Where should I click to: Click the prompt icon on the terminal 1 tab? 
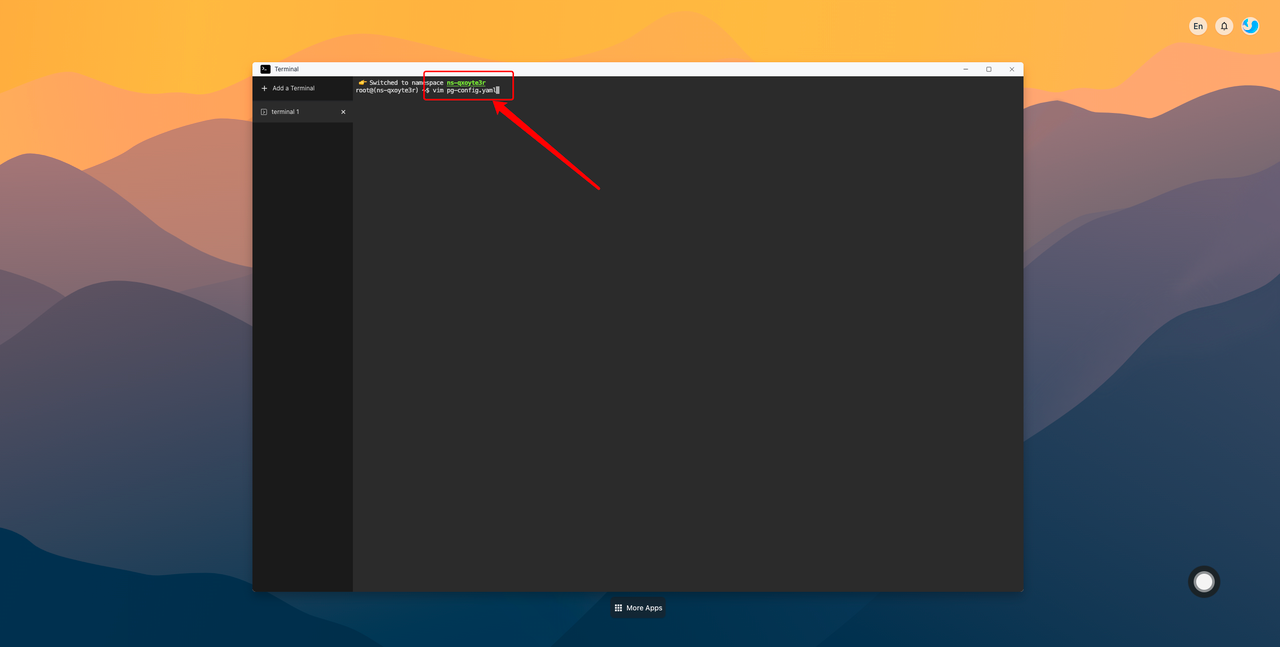point(266,111)
